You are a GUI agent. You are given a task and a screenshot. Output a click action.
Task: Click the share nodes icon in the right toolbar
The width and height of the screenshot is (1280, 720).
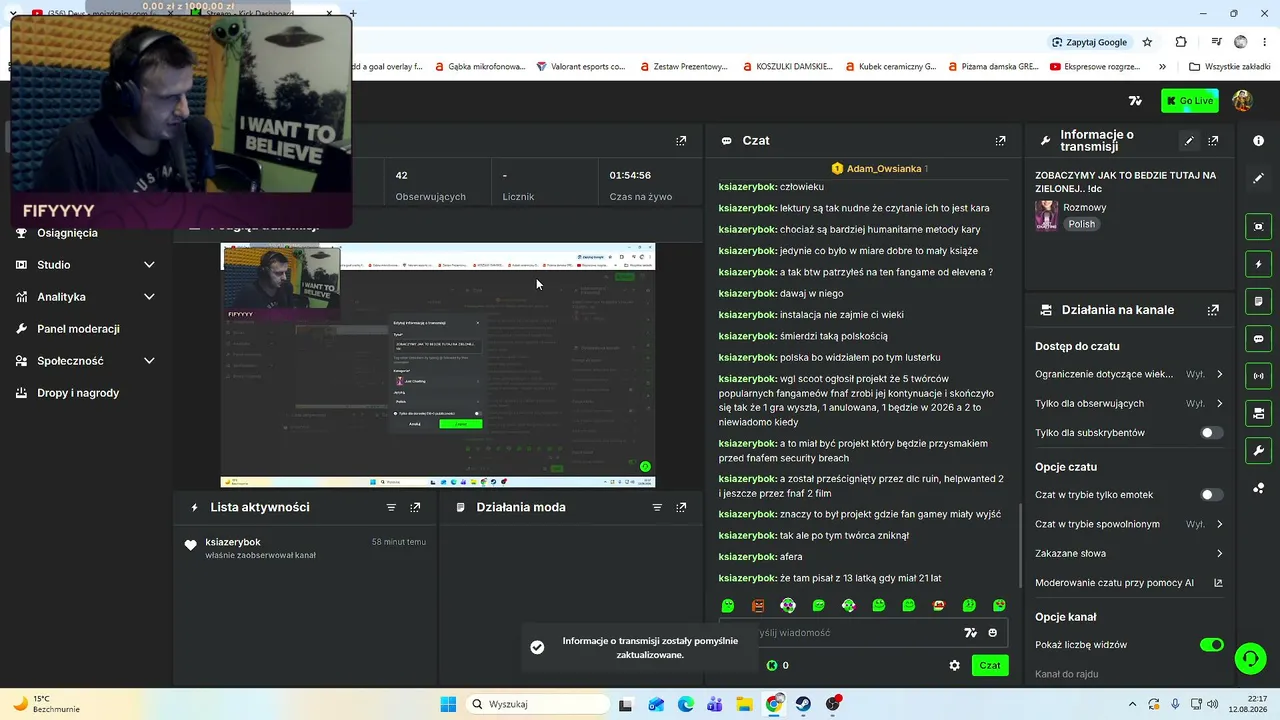pyautogui.click(x=1258, y=488)
